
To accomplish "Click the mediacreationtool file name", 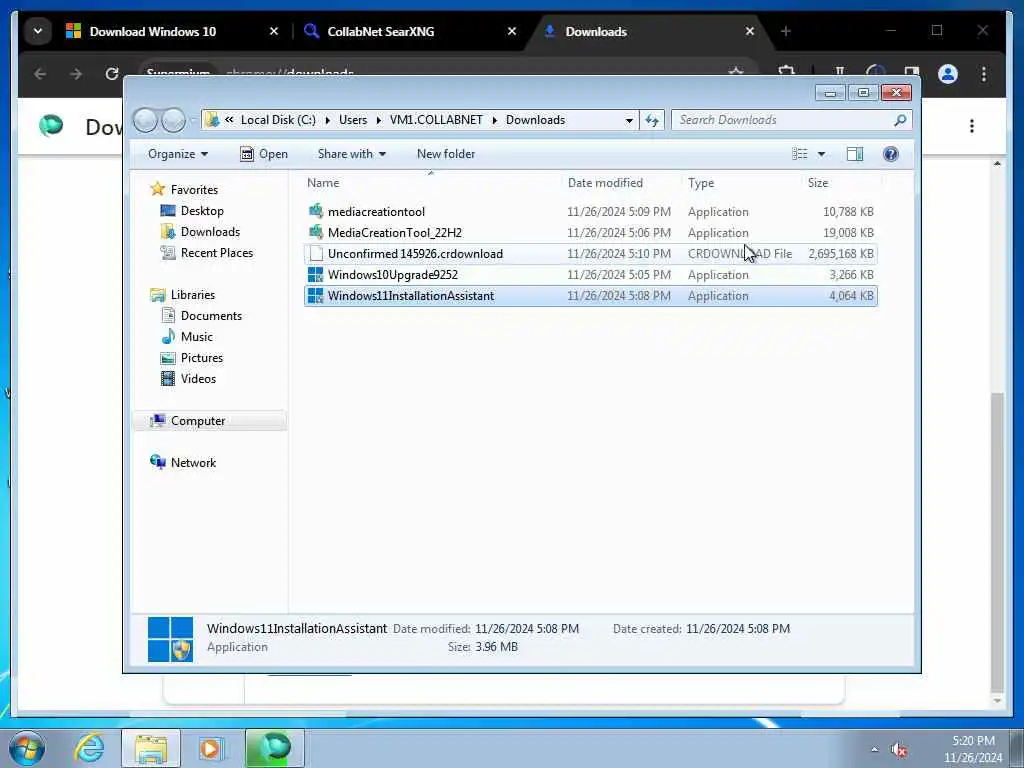I will [376, 212].
